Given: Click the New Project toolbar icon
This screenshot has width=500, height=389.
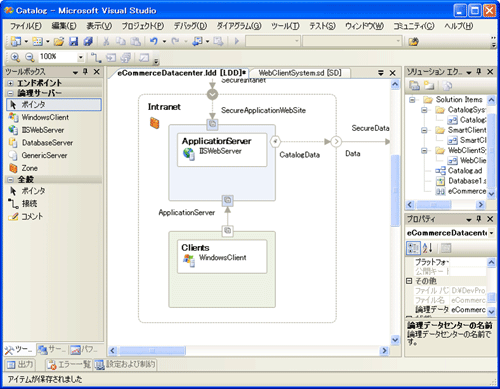Looking at the screenshot, I should coord(16,41).
